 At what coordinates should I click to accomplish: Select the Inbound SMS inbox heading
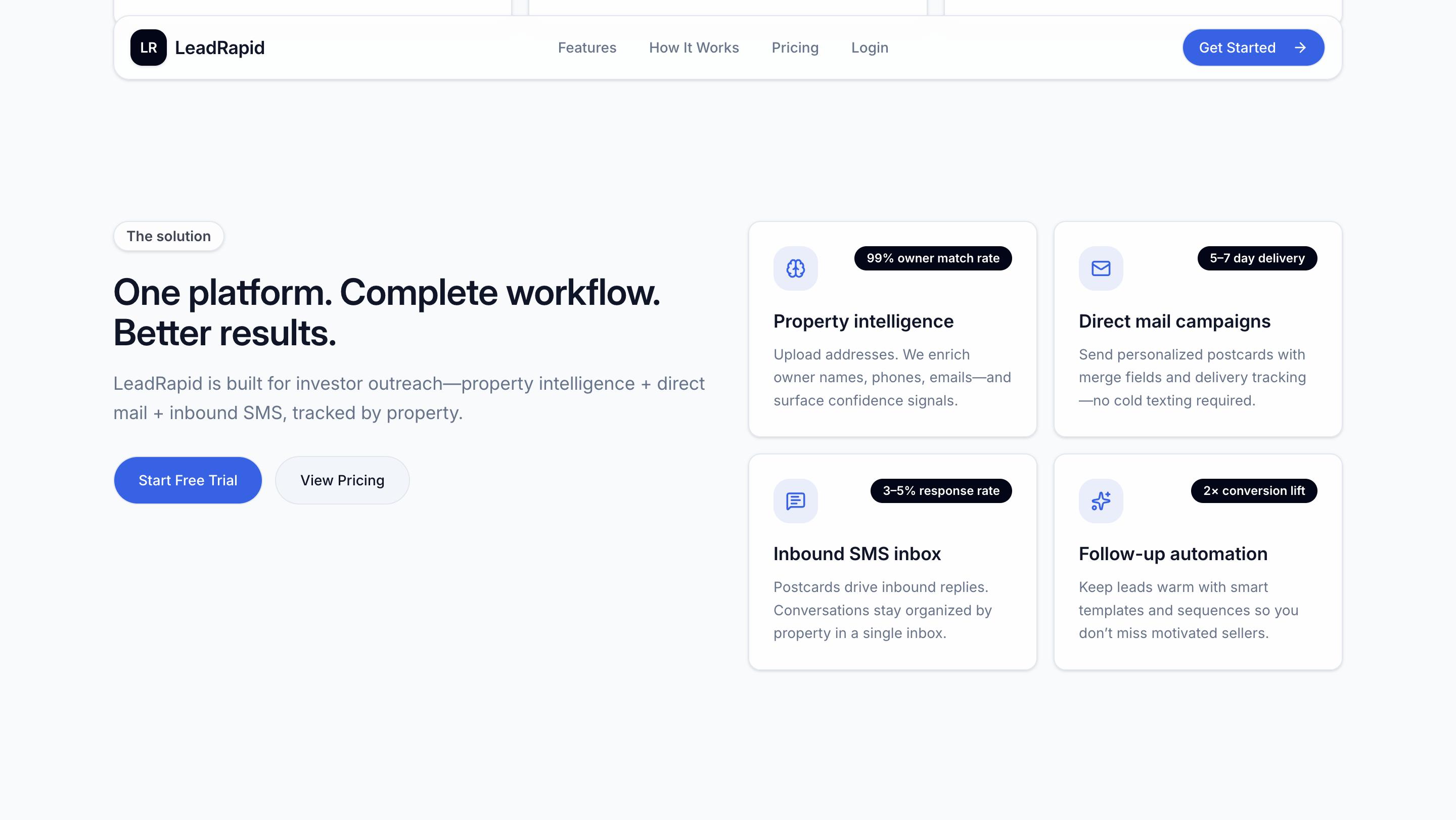pyautogui.click(x=856, y=554)
